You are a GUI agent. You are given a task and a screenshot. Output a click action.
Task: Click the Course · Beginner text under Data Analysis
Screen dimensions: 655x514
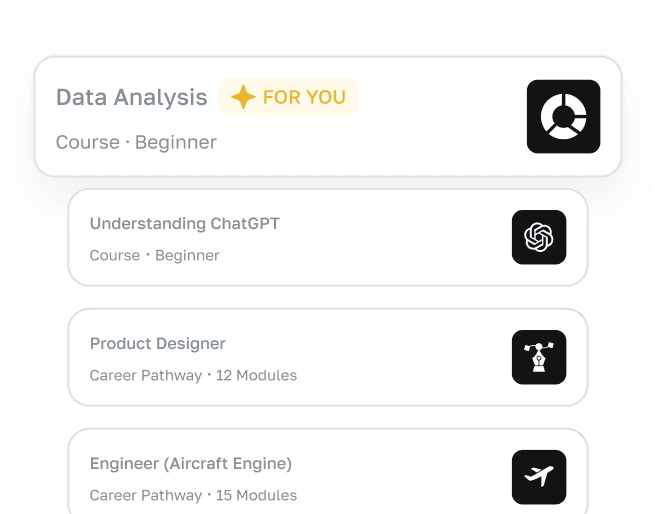(136, 142)
